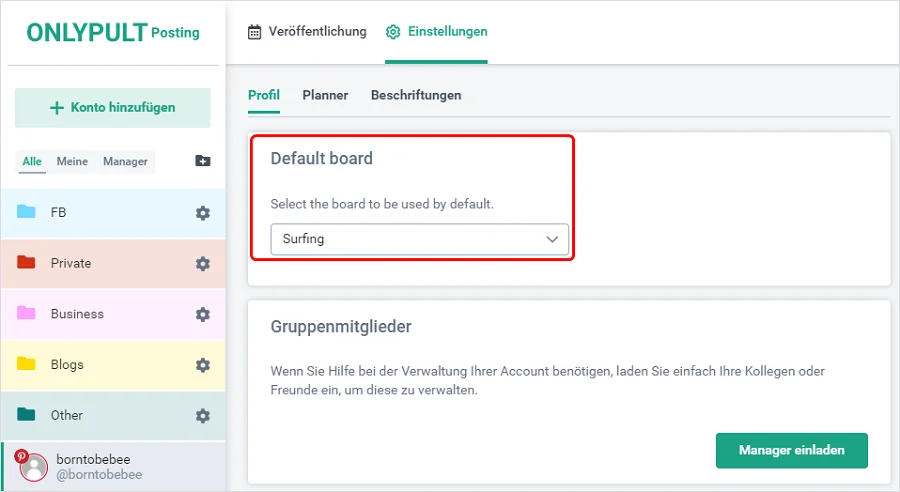Open the Beschriftungen sub-tab
Viewport: 900px width, 492px height.
(416, 95)
